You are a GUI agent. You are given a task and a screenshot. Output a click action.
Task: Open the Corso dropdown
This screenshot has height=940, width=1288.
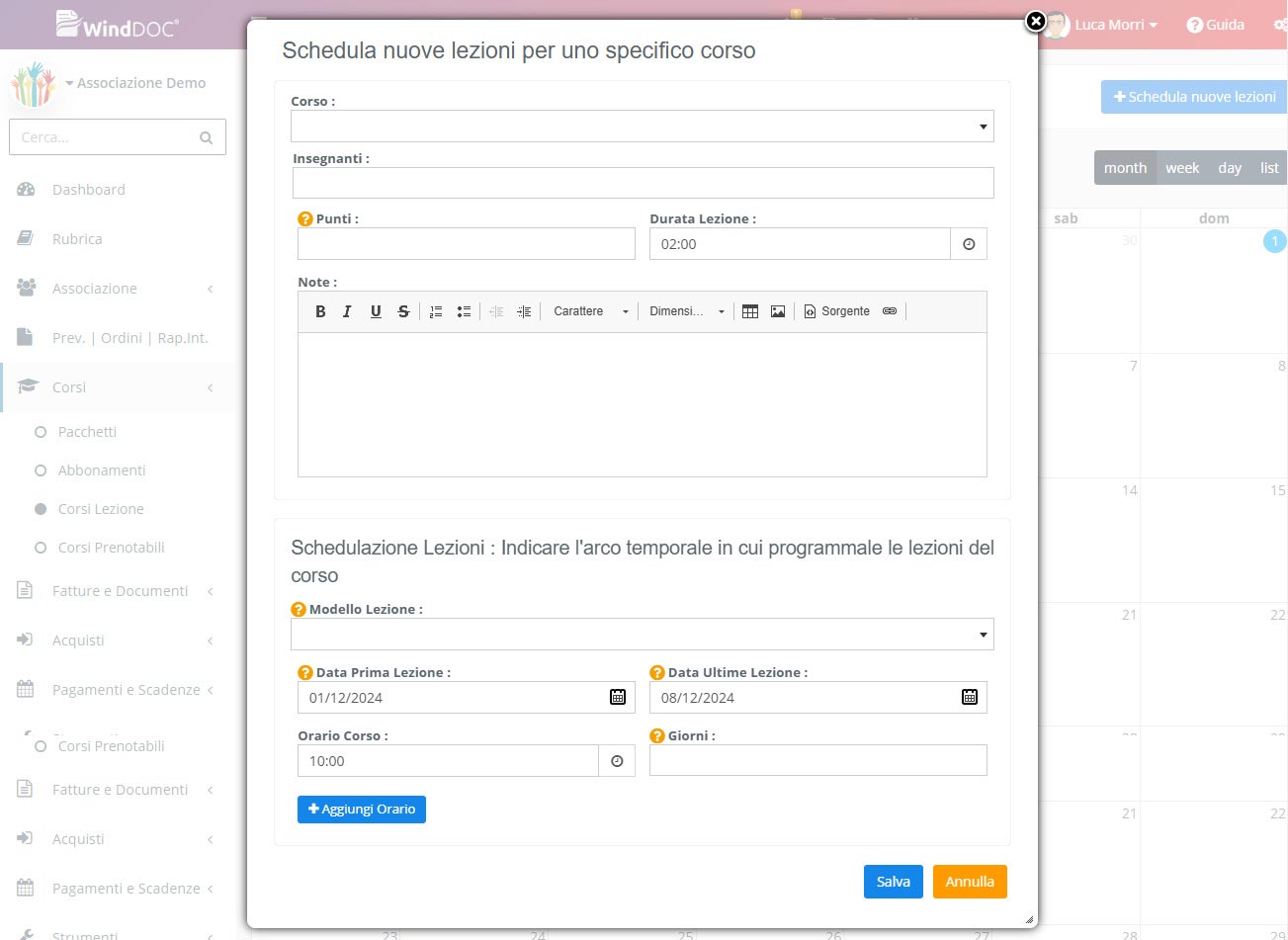(x=642, y=127)
